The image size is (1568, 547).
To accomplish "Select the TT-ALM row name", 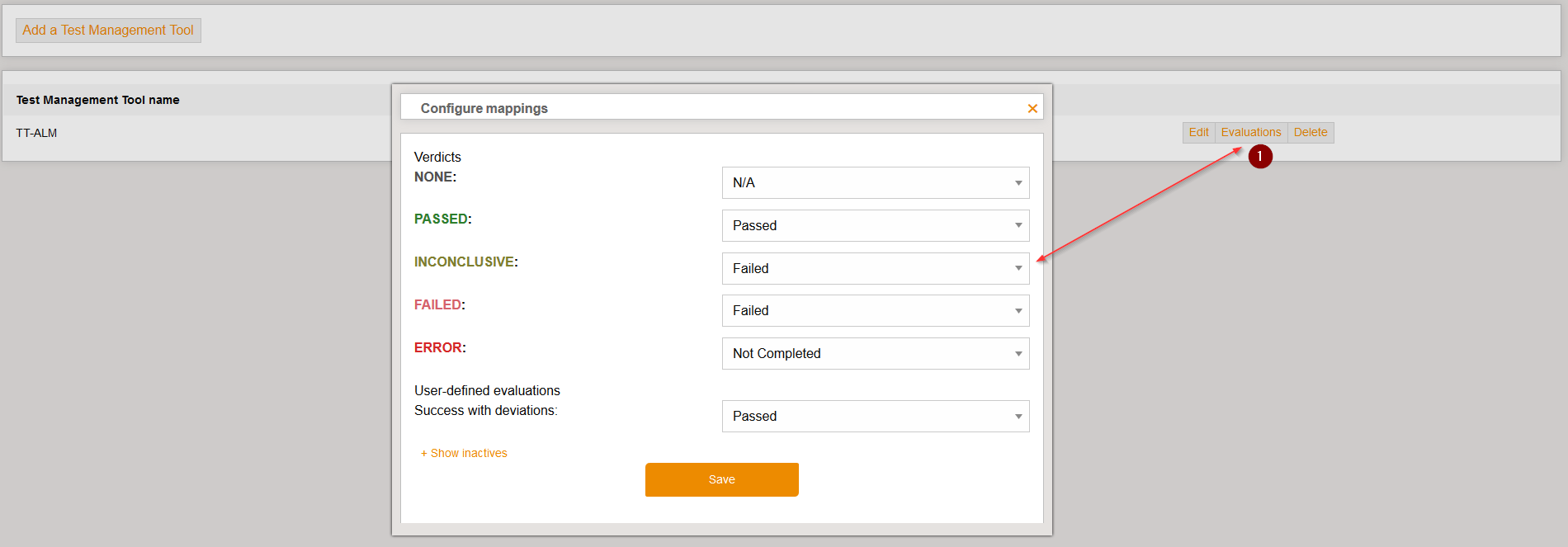I will 36,133.
